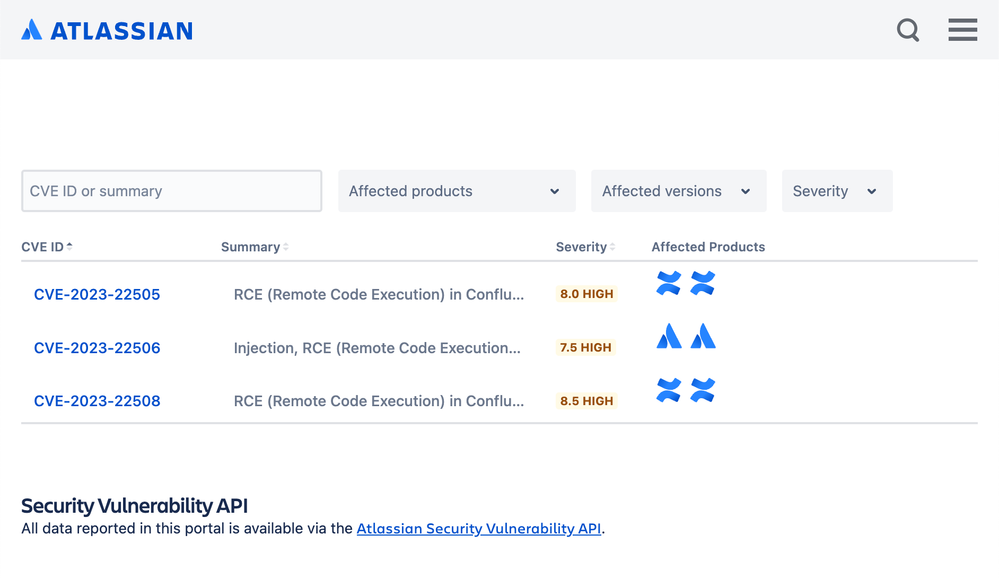The height and width of the screenshot is (578, 999).
Task: Click the Affected Products column header
Action: [708, 247]
